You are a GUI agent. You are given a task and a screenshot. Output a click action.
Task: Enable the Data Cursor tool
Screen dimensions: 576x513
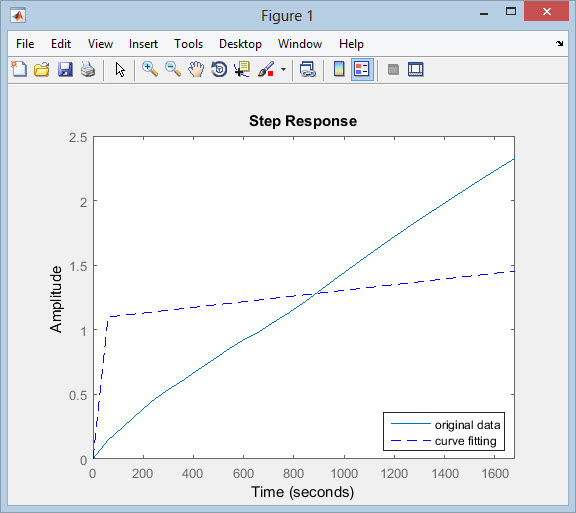[242, 69]
